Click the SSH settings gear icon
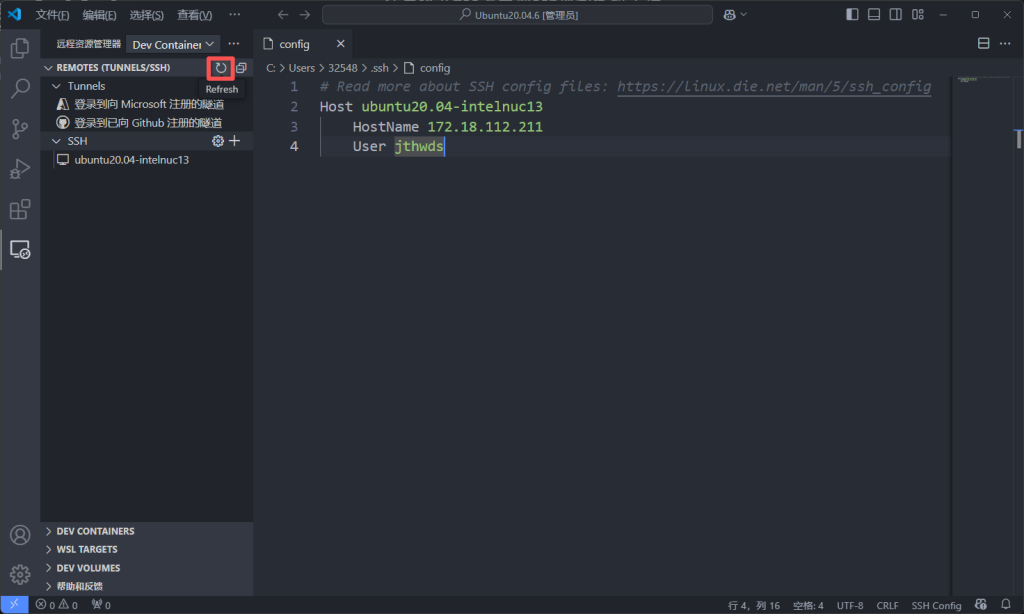The width and height of the screenshot is (1024, 614). [218, 141]
